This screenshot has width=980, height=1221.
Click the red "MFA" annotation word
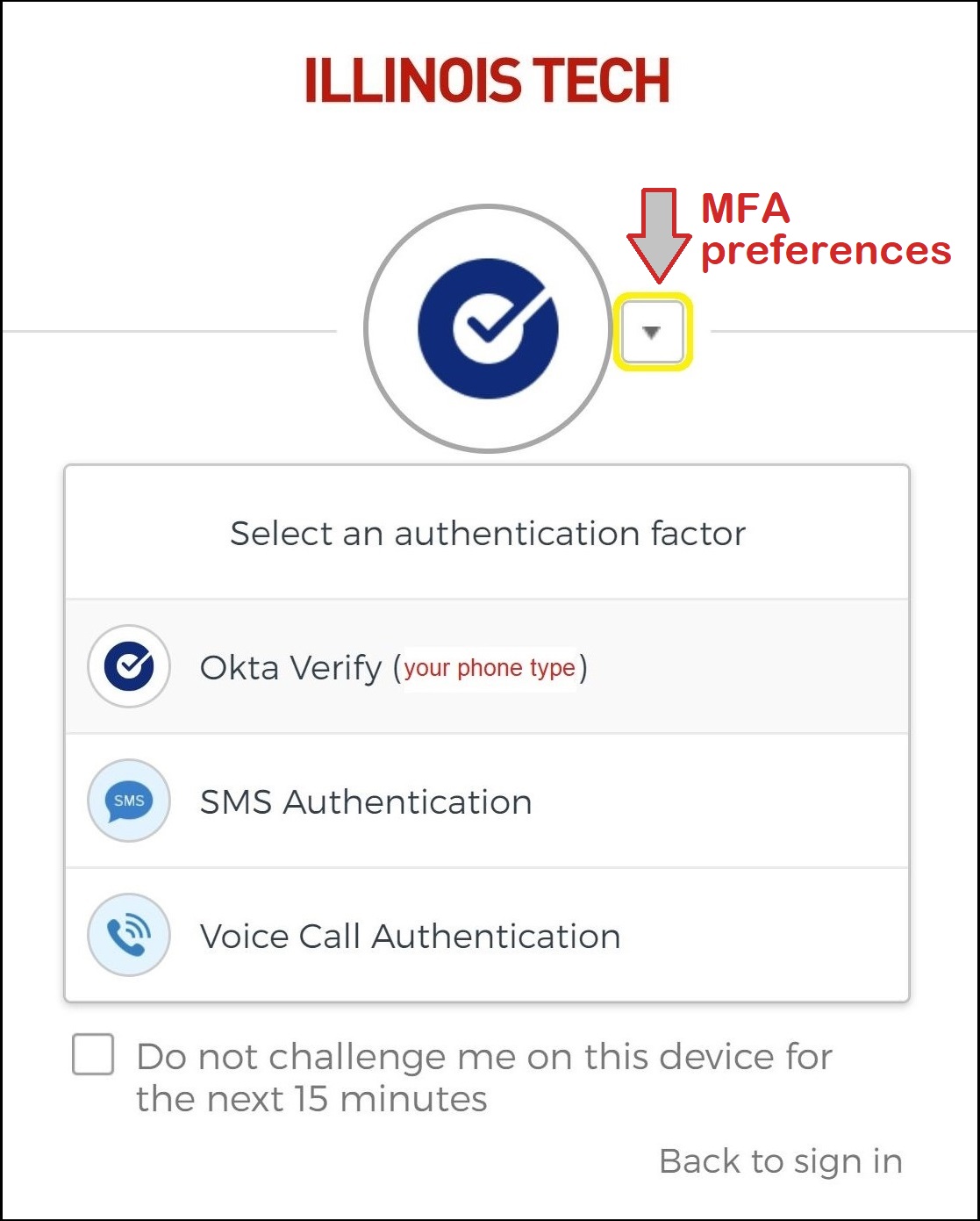click(x=745, y=210)
